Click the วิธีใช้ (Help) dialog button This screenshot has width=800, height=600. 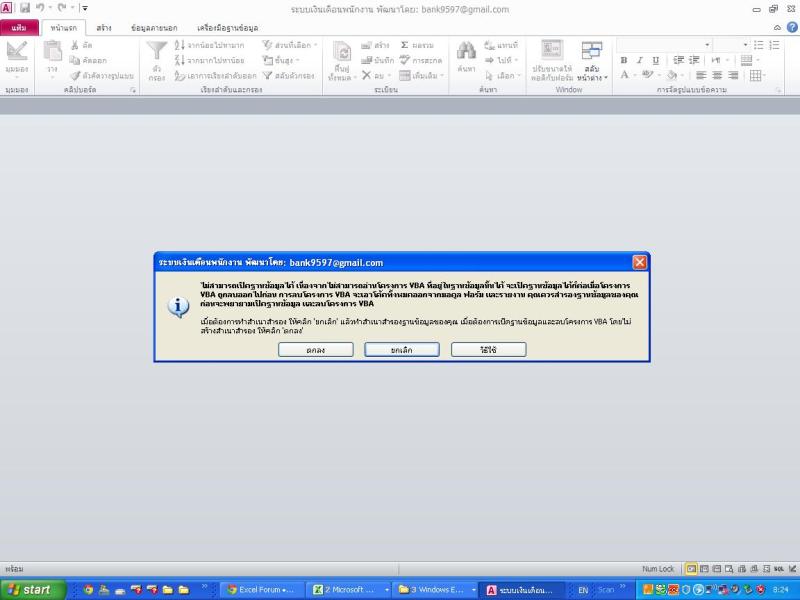488,350
